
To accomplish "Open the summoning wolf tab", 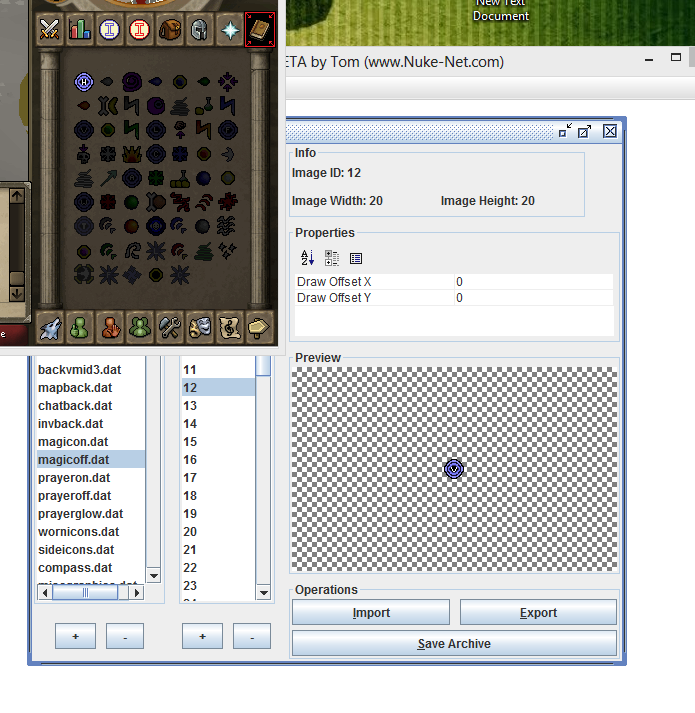I will click(x=50, y=327).
